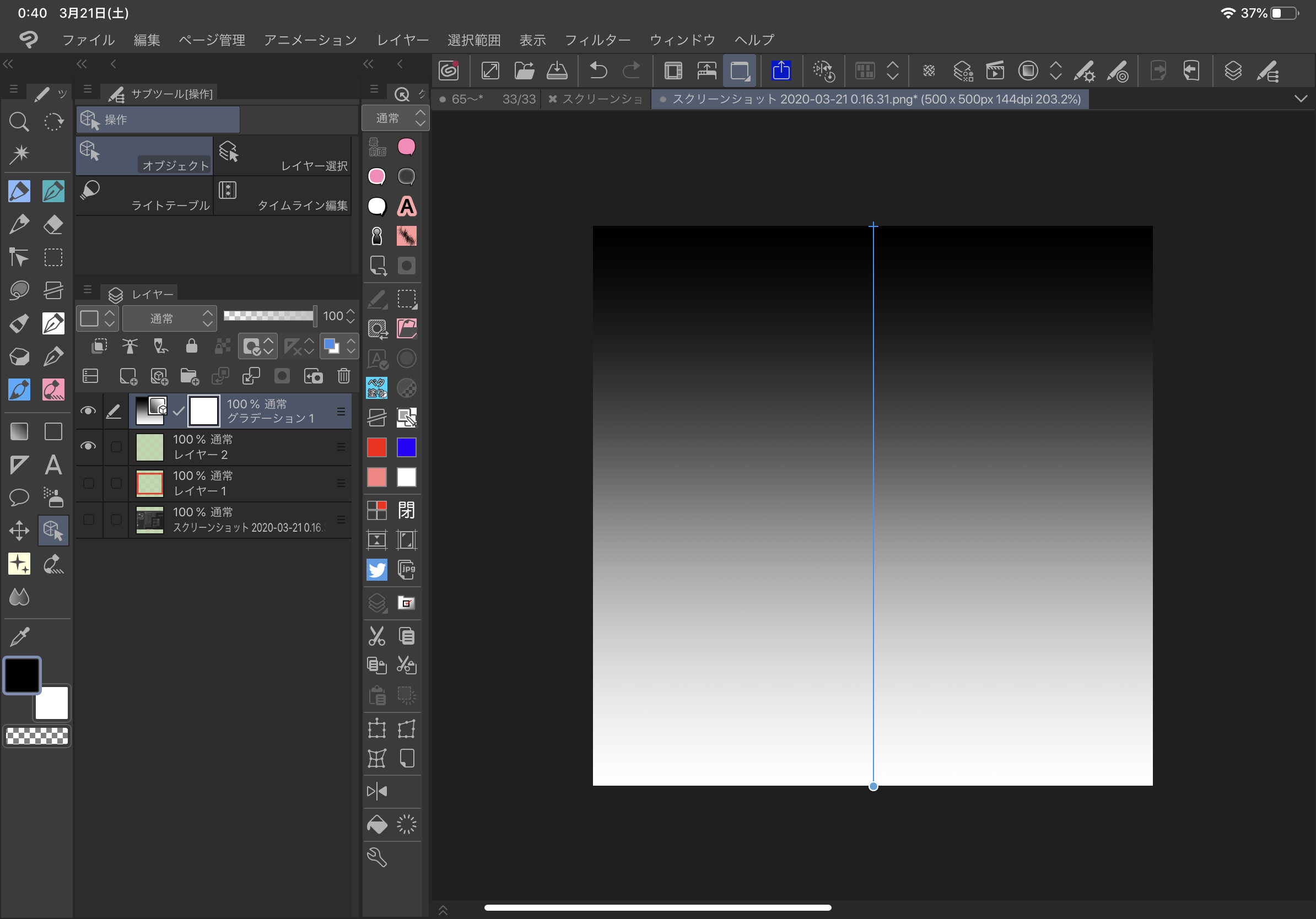Select the Move layer tool
This screenshot has width=1316, height=919.
pyautogui.click(x=19, y=531)
